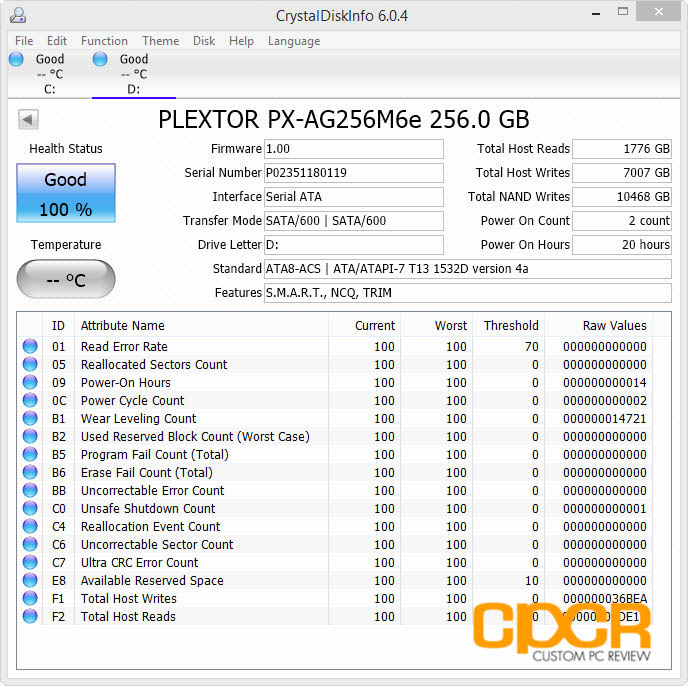Click the blue status orb for disk C:
Screen dimensions: 688x686
coord(16,59)
